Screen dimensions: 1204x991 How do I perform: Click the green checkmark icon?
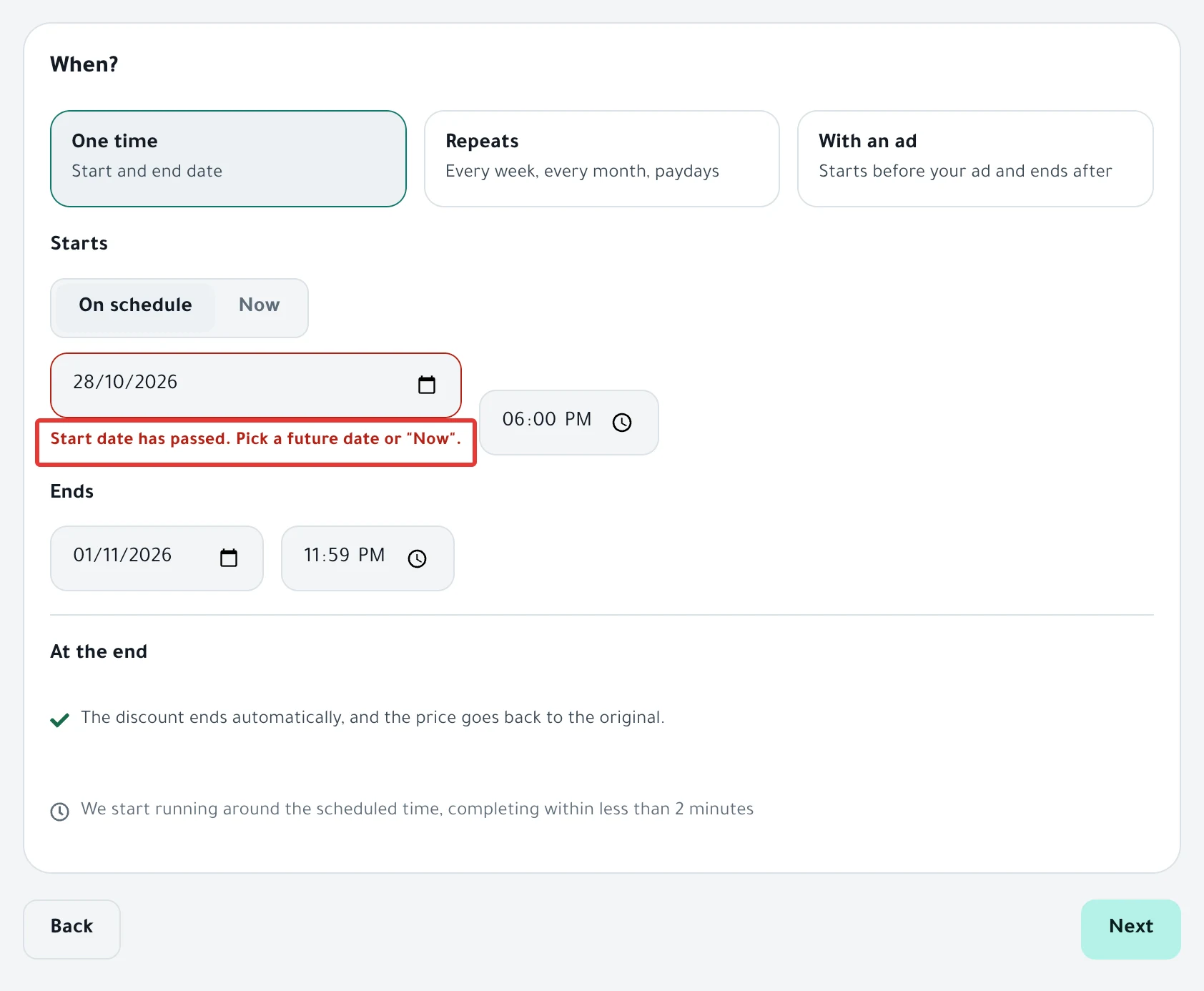click(60, 719)
